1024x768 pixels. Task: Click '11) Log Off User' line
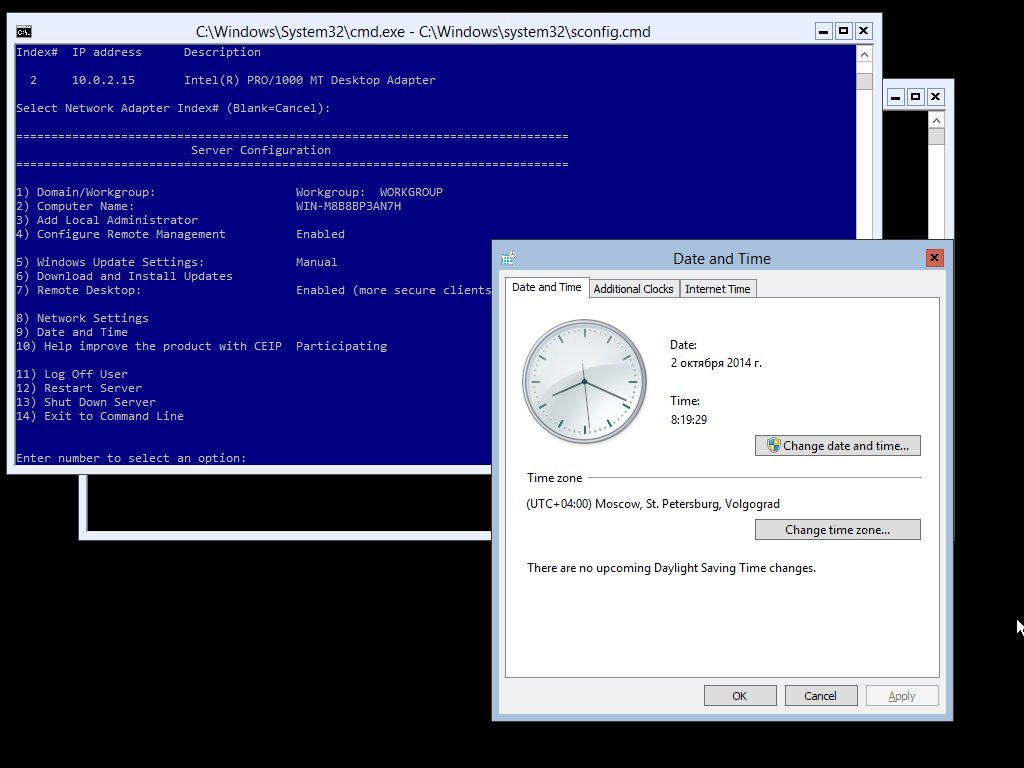[72, 374]
